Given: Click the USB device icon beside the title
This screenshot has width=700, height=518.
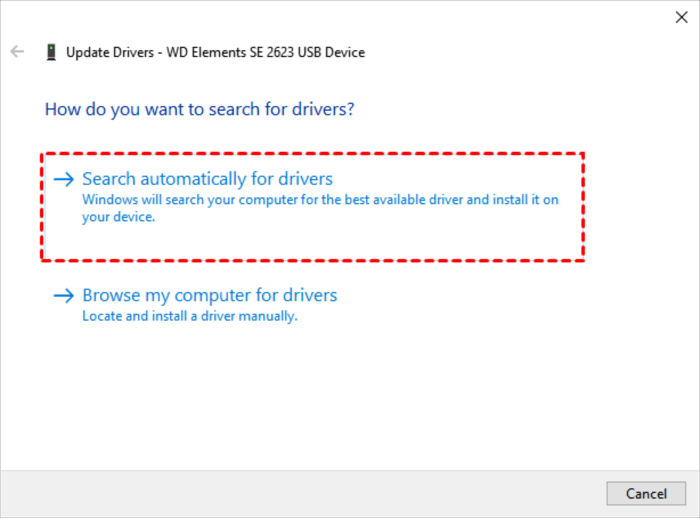Looking at the screenshot, I should coord(51,52).
